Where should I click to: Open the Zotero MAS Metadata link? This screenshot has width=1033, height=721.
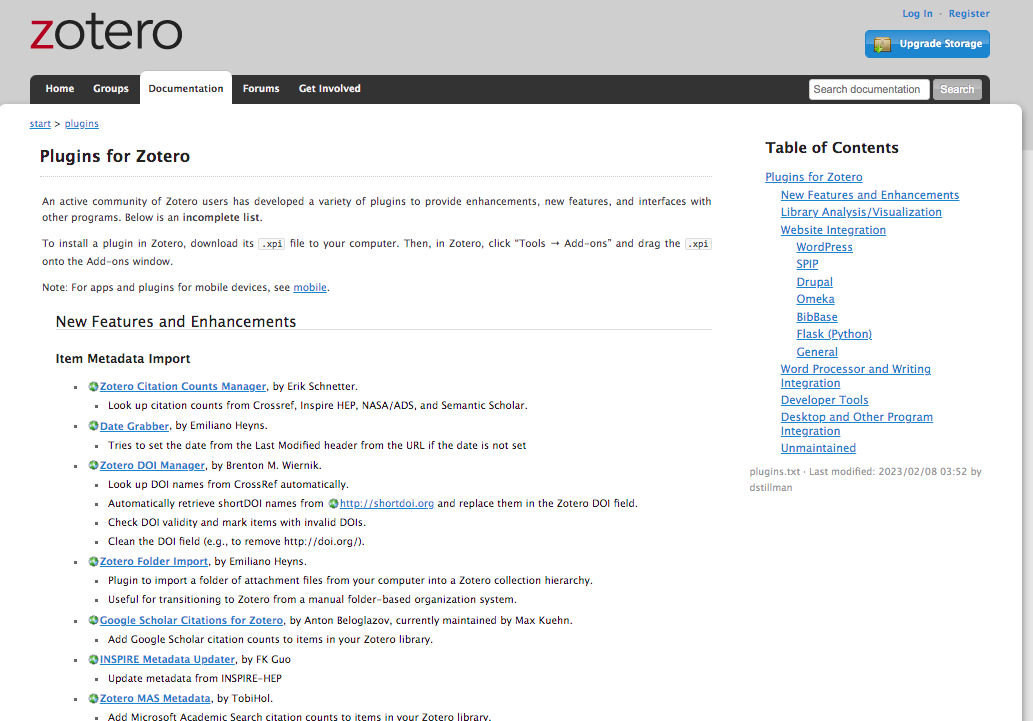point(155,699)
